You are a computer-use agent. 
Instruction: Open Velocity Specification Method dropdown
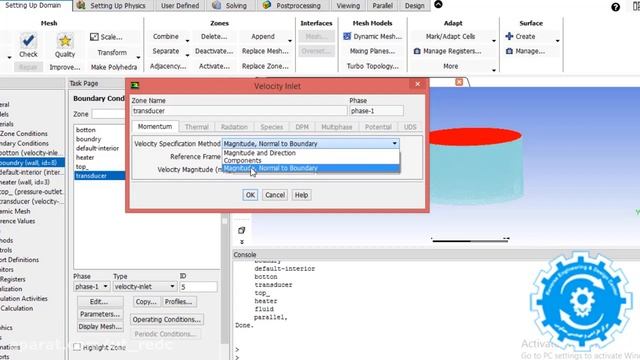pos(394,143)
